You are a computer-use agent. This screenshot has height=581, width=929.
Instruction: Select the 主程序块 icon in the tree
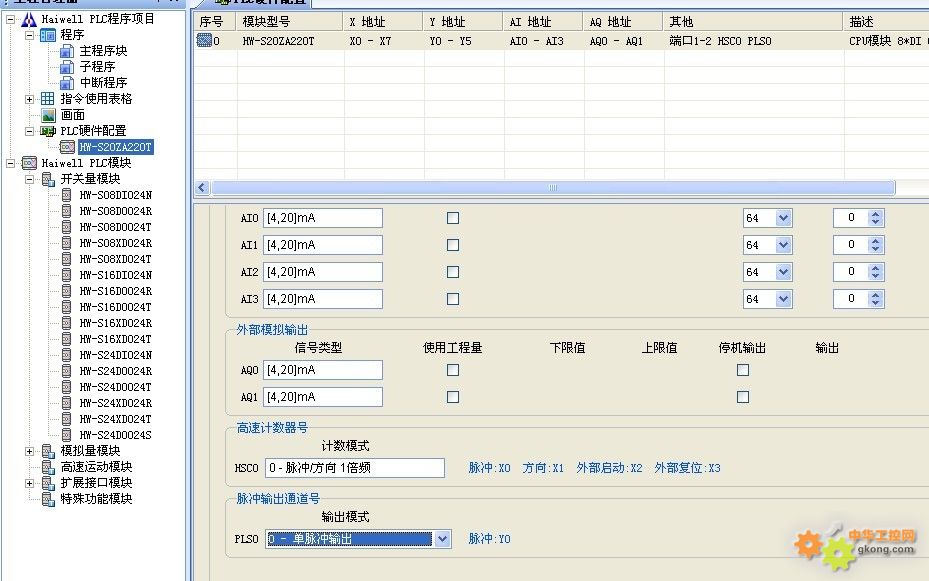[68, 52]
